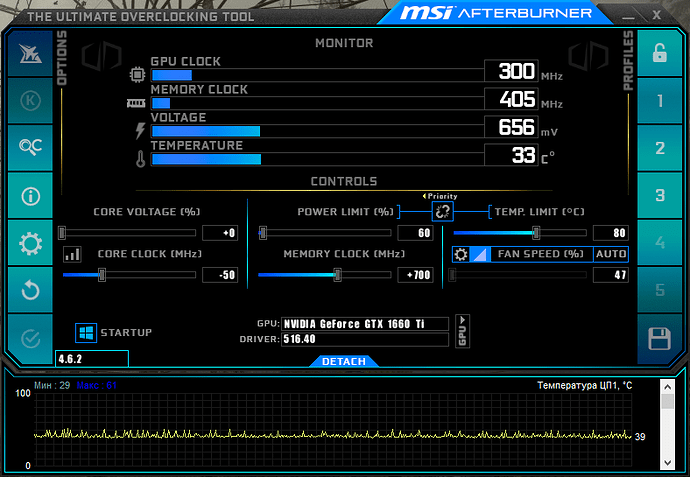
Task: Click the graph scrollbar thumb
Action: coord(667,401)
